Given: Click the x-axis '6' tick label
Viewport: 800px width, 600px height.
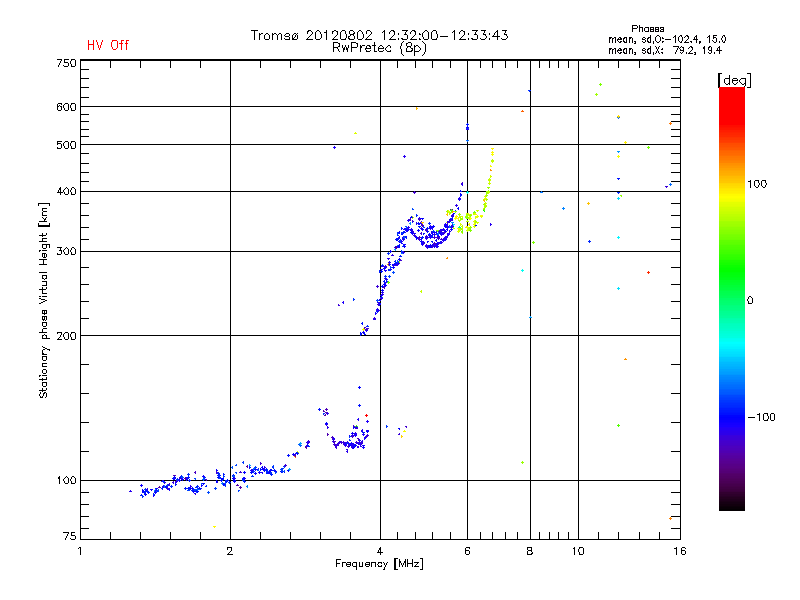Looking at the screenshot, I should pyautogui.click(x=467, y=551).
